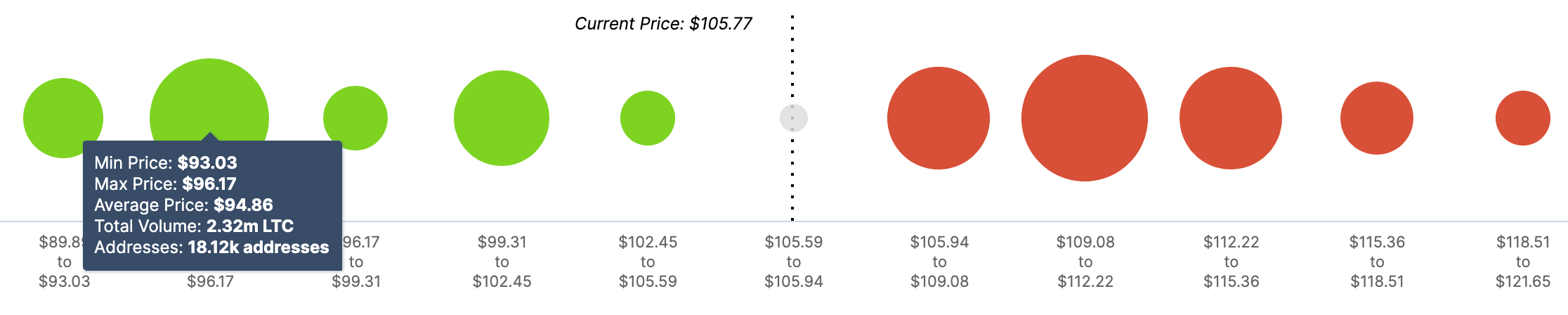Click the Current Price: $105.77 label
The height and width of the screenshot is (315, 1568).
pos(663,24)
